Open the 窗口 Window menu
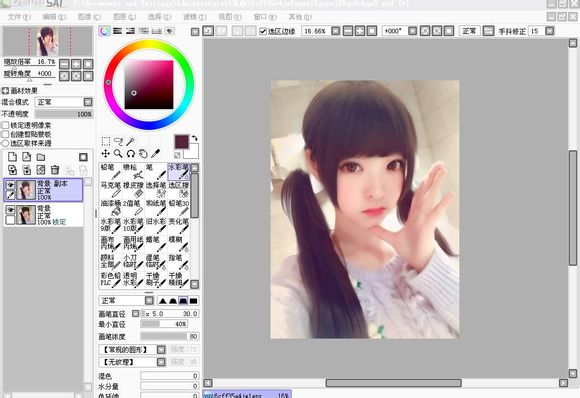Image resolution: width=580 pixels, height=398 pixels. point(265,17)
